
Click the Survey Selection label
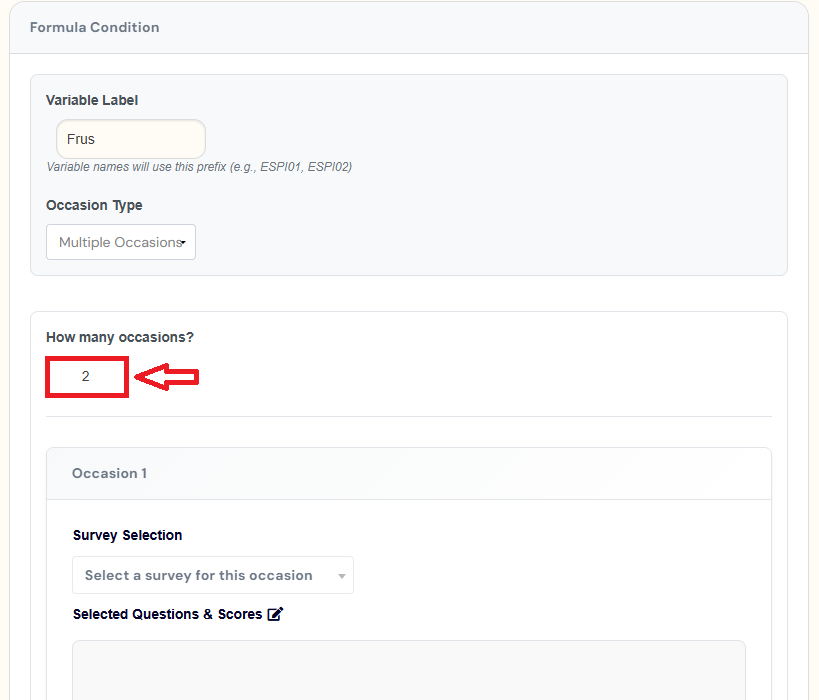point(127,535)
